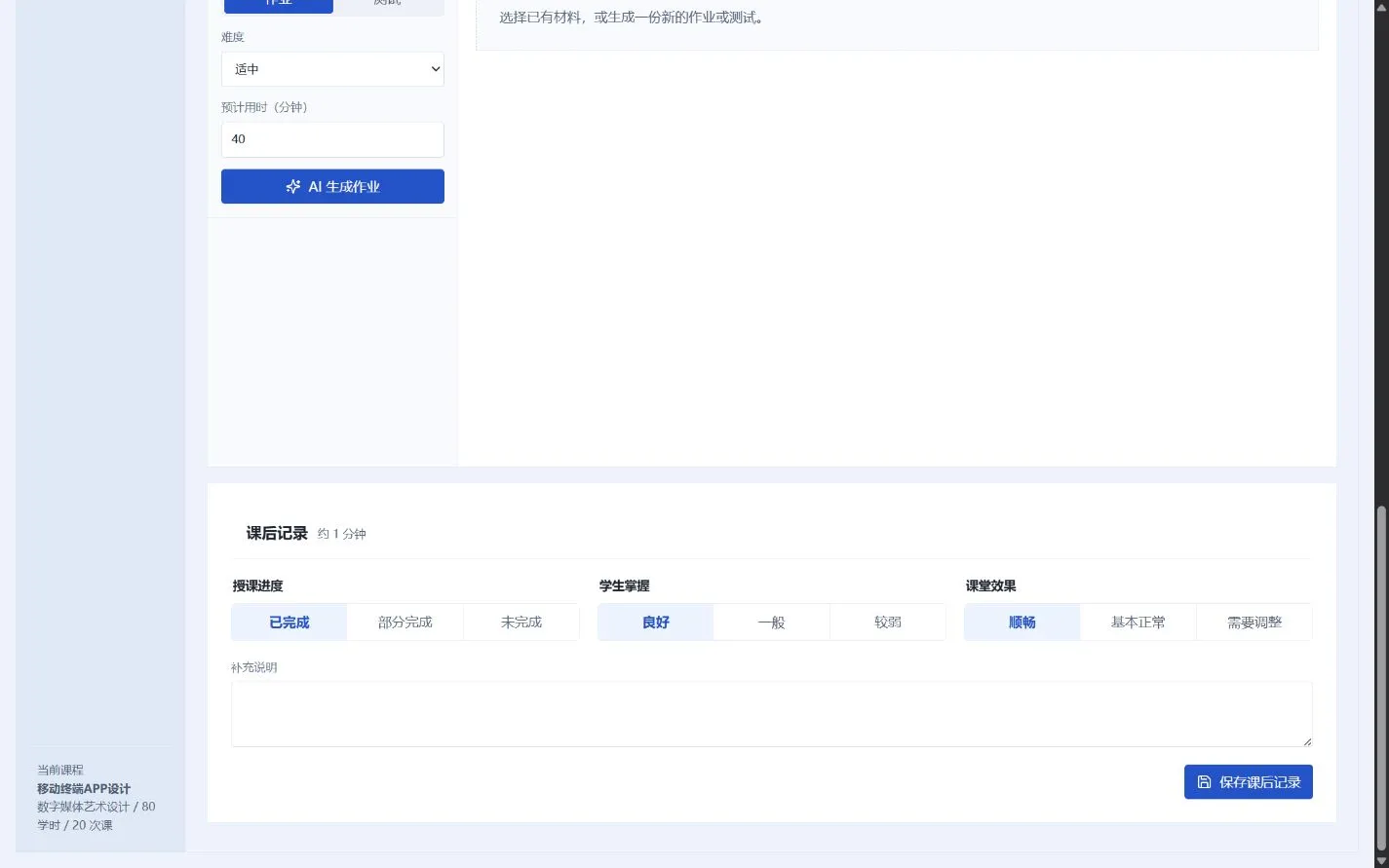The image size is (1389, 868).
Task: Click the 课堂效果 label
Action: tap(990, 585)
